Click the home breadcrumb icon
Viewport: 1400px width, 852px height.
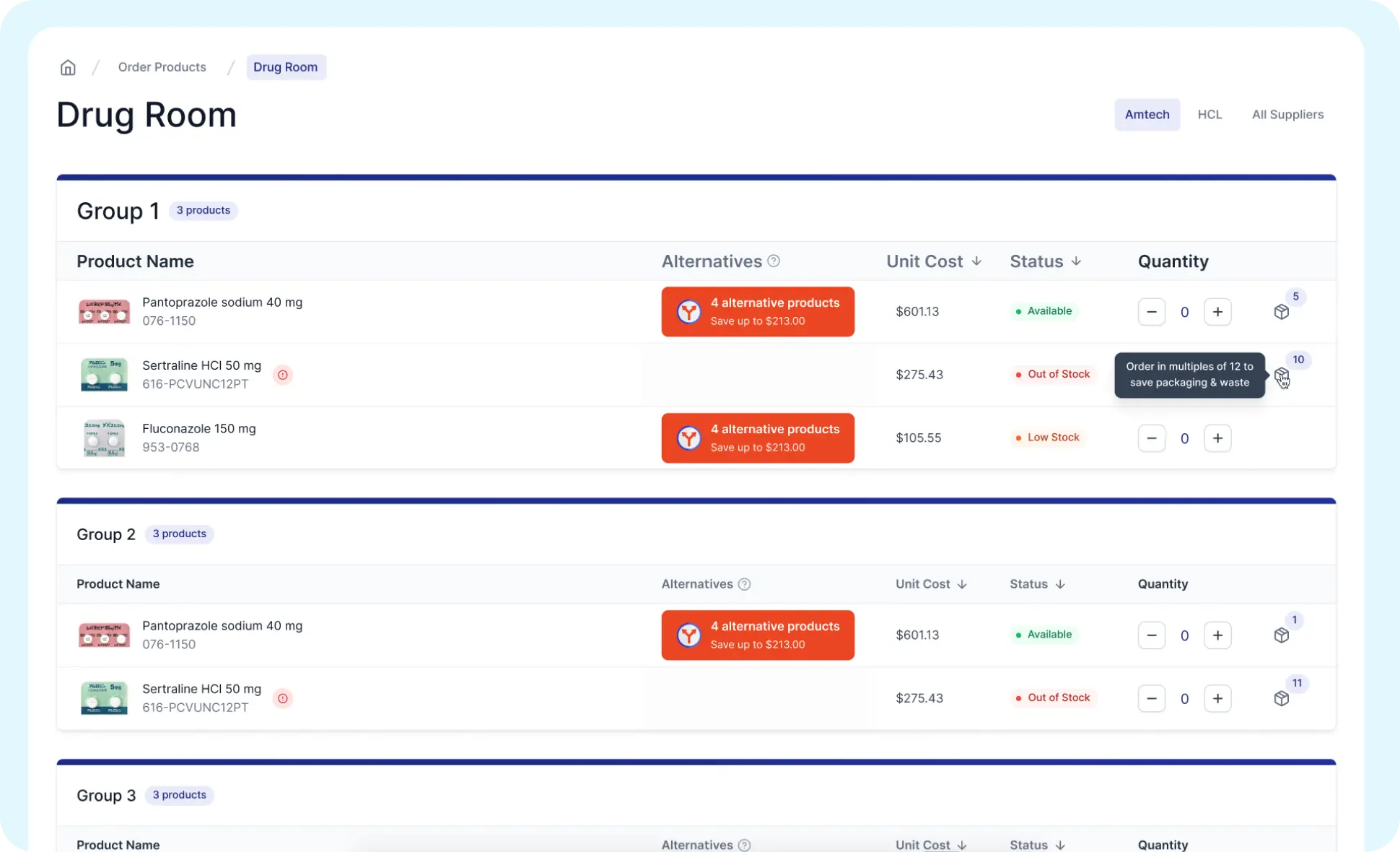click(68, 67)
